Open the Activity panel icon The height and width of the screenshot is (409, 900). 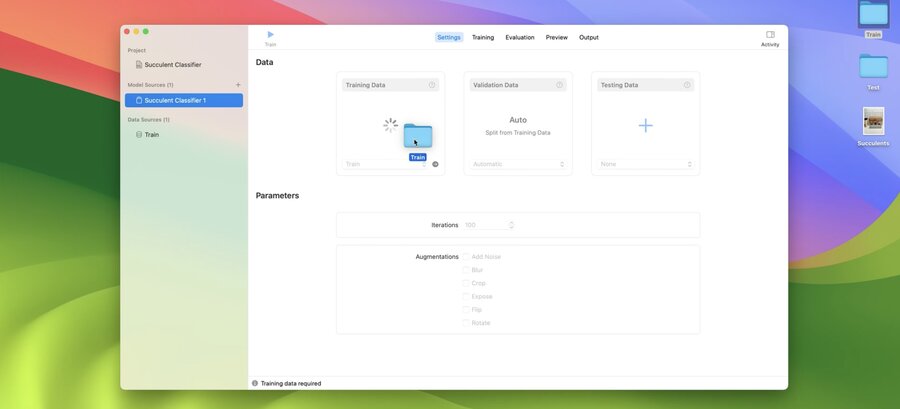(x=770, y=34)
